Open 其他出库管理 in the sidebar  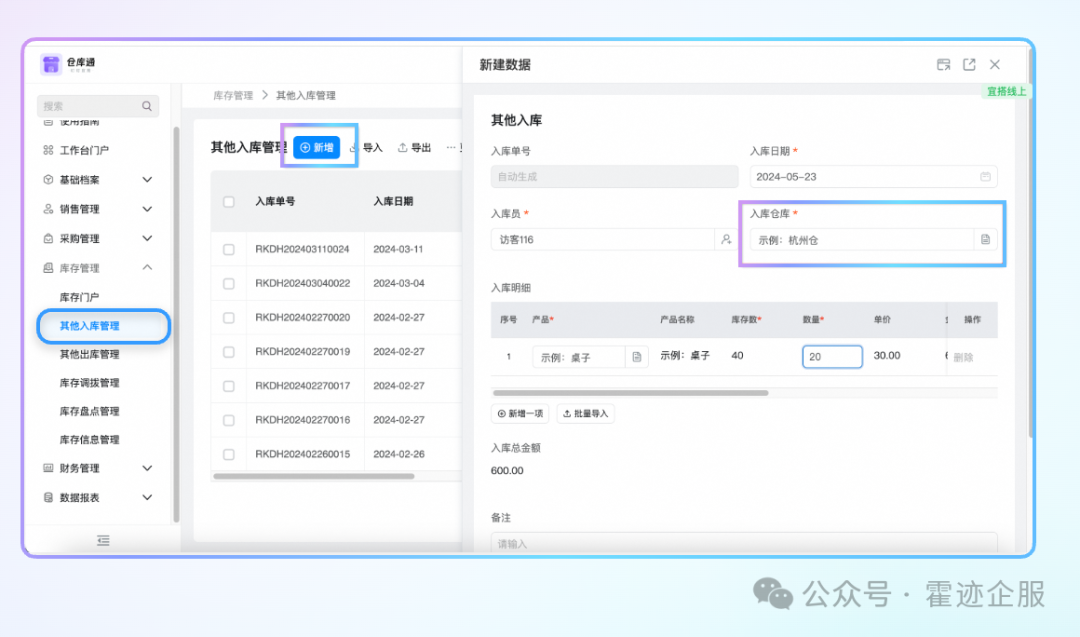(89, 354)
